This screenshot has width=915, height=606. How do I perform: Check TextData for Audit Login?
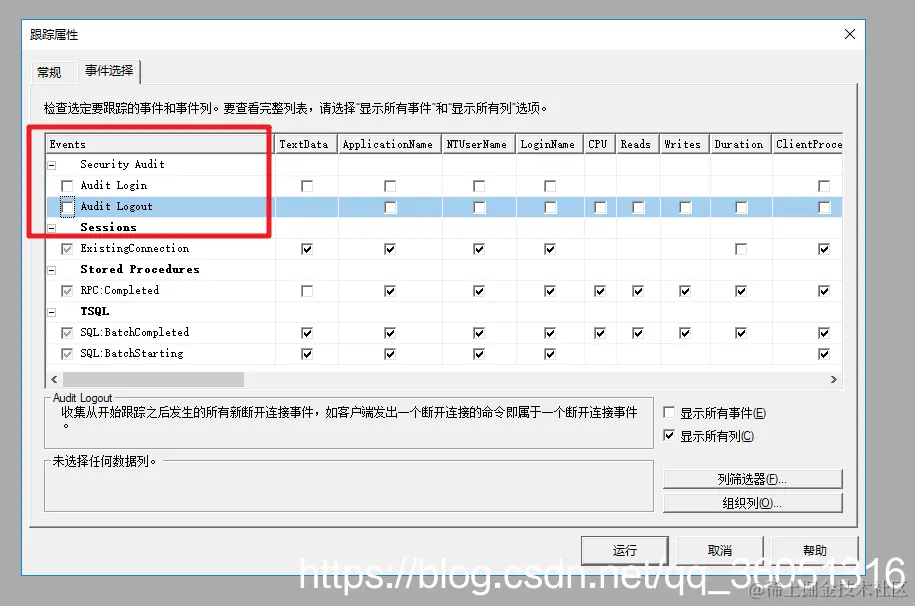tap(307, 186)
